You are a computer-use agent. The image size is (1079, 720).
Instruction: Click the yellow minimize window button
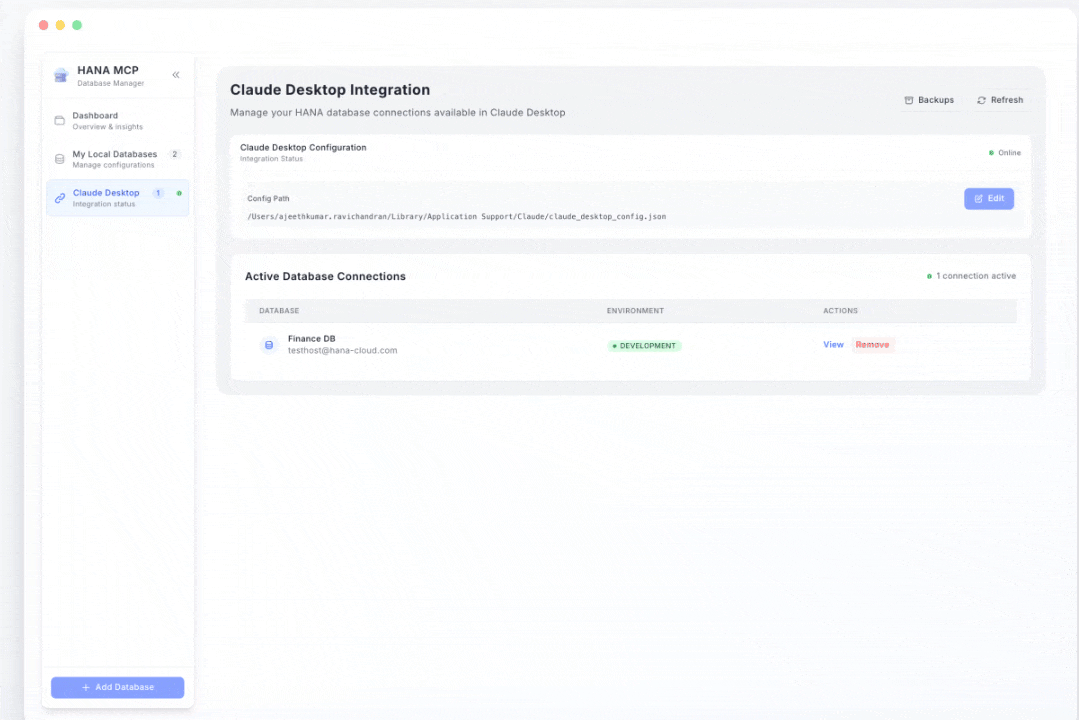coord(60,25)
